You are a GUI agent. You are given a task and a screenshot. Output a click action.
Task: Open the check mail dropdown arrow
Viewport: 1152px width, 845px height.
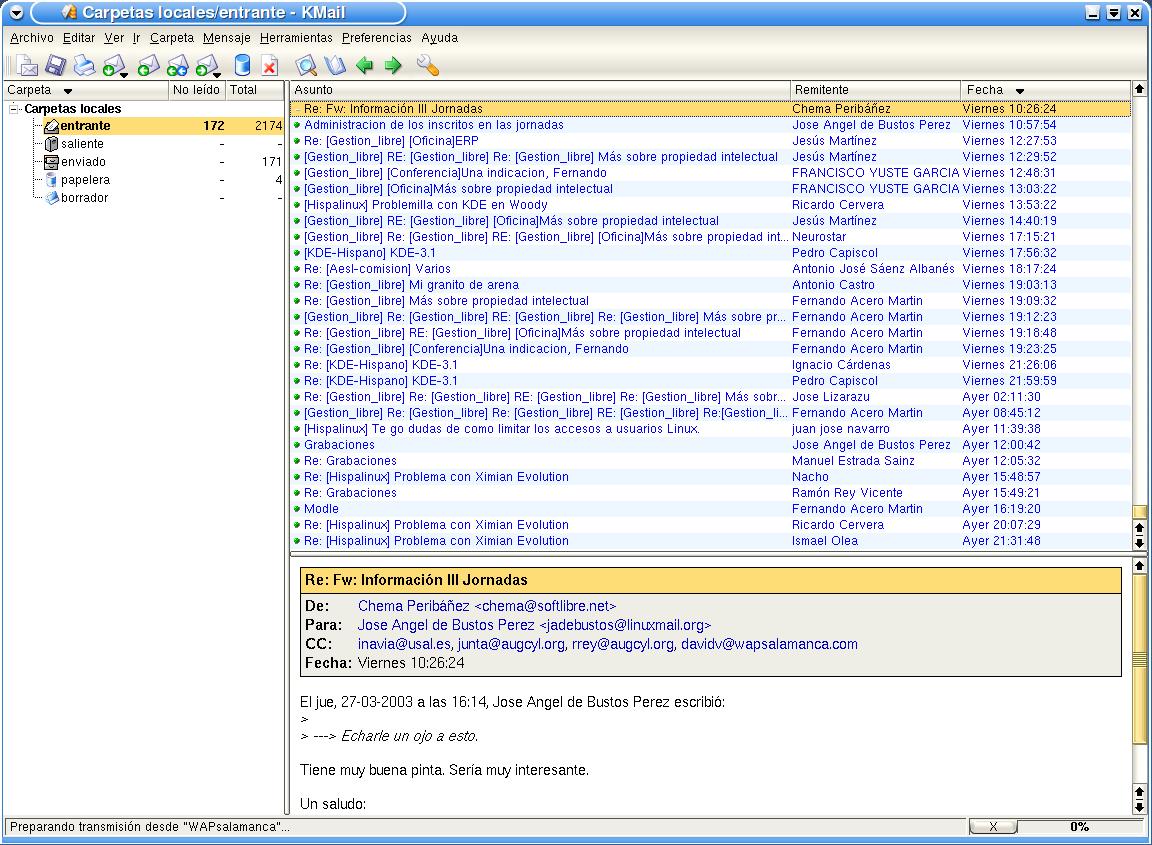point(124,74)
